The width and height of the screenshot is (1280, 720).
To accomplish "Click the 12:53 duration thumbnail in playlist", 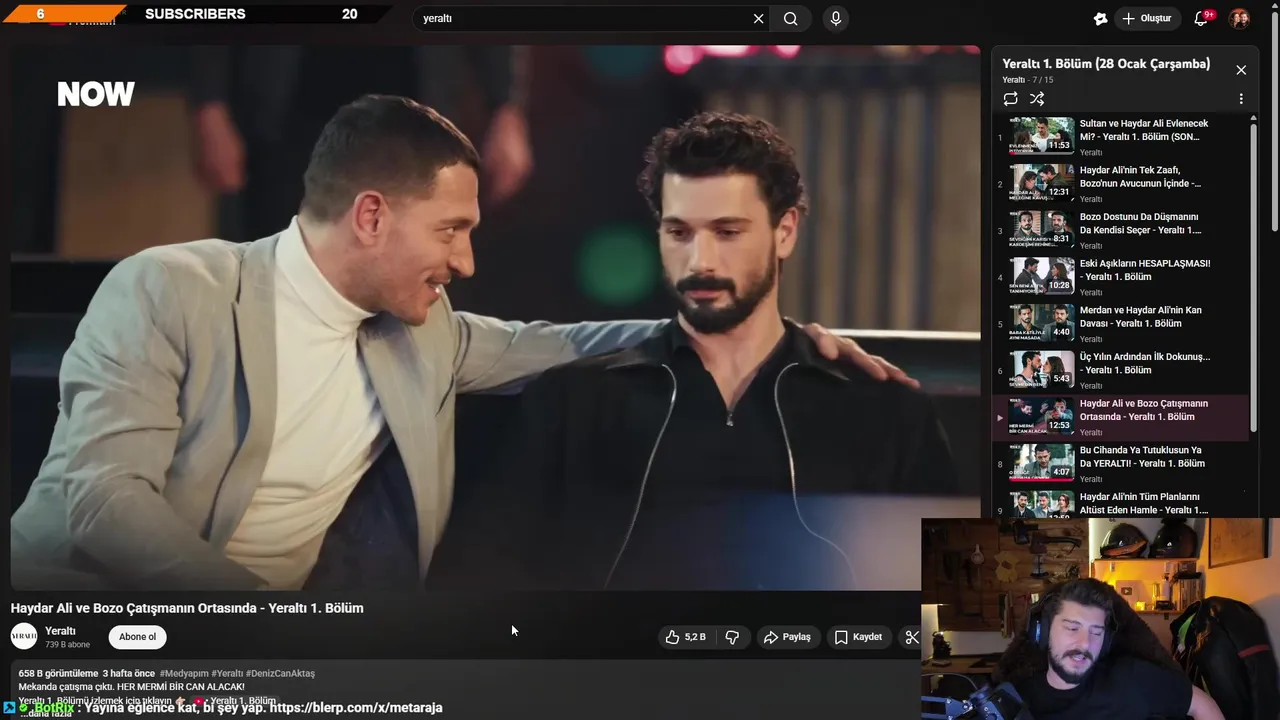I will 1042,415.
